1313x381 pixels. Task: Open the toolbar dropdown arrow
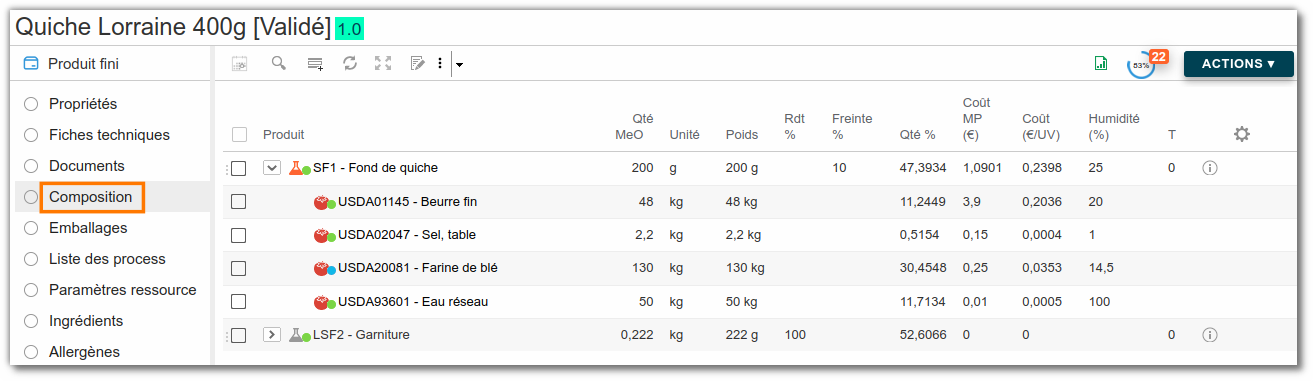coord(459,65)
